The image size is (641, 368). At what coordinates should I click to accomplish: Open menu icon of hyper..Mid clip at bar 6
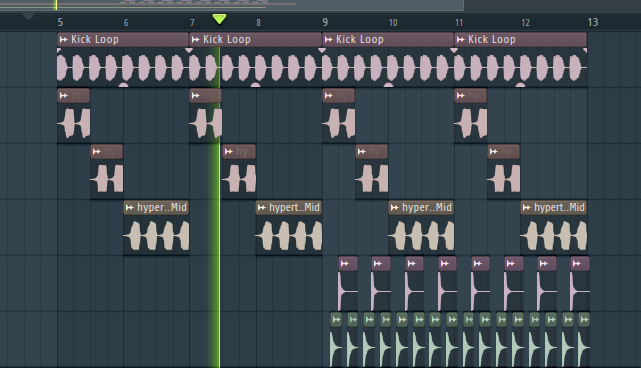(x=130, y=208)
